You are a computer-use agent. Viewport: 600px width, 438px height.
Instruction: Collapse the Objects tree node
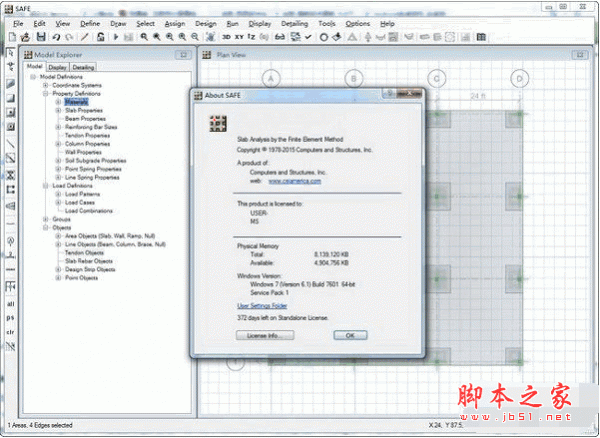coord(46,228)
